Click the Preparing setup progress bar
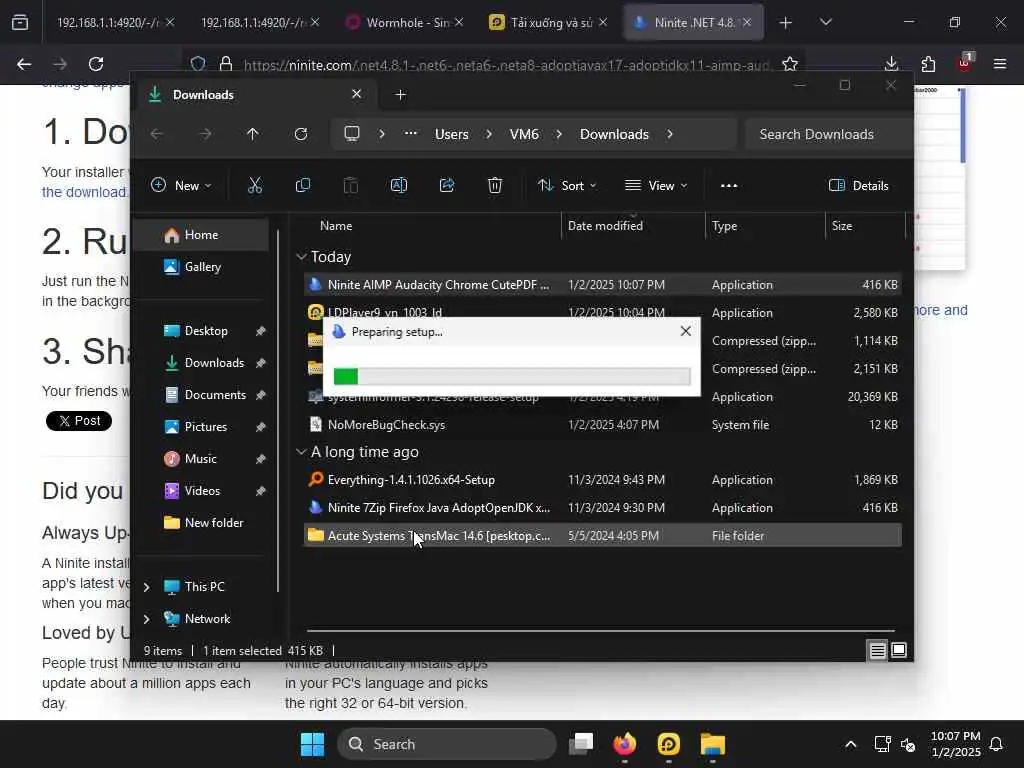 coord(511,376)
